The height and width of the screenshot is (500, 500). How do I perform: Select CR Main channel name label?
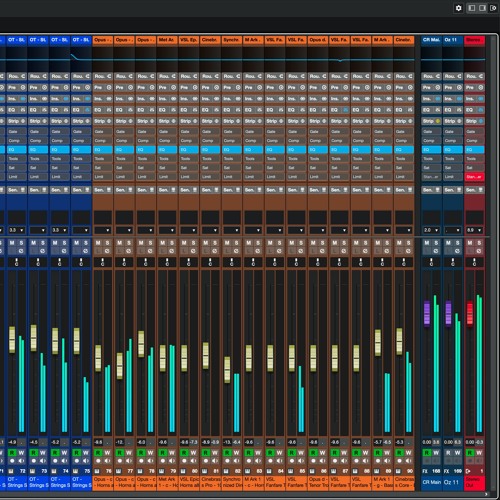431,482
